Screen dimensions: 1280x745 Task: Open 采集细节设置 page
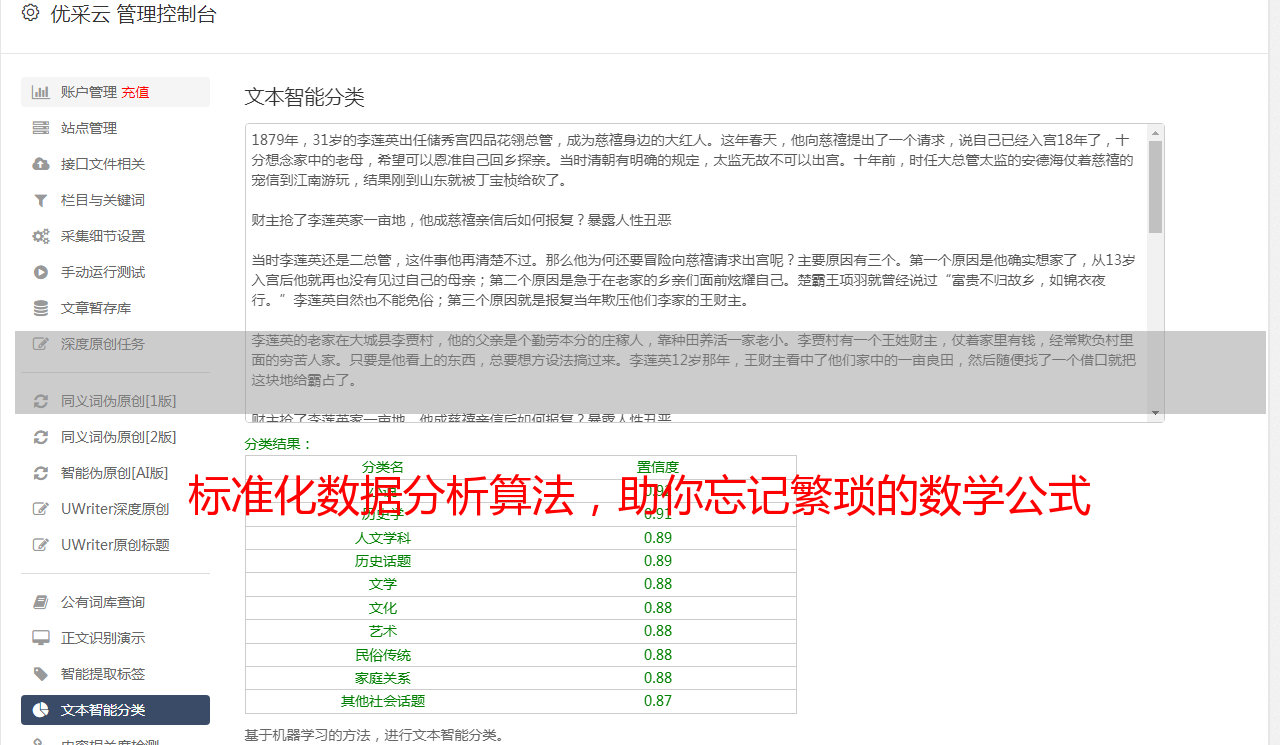tap(115, 236)
